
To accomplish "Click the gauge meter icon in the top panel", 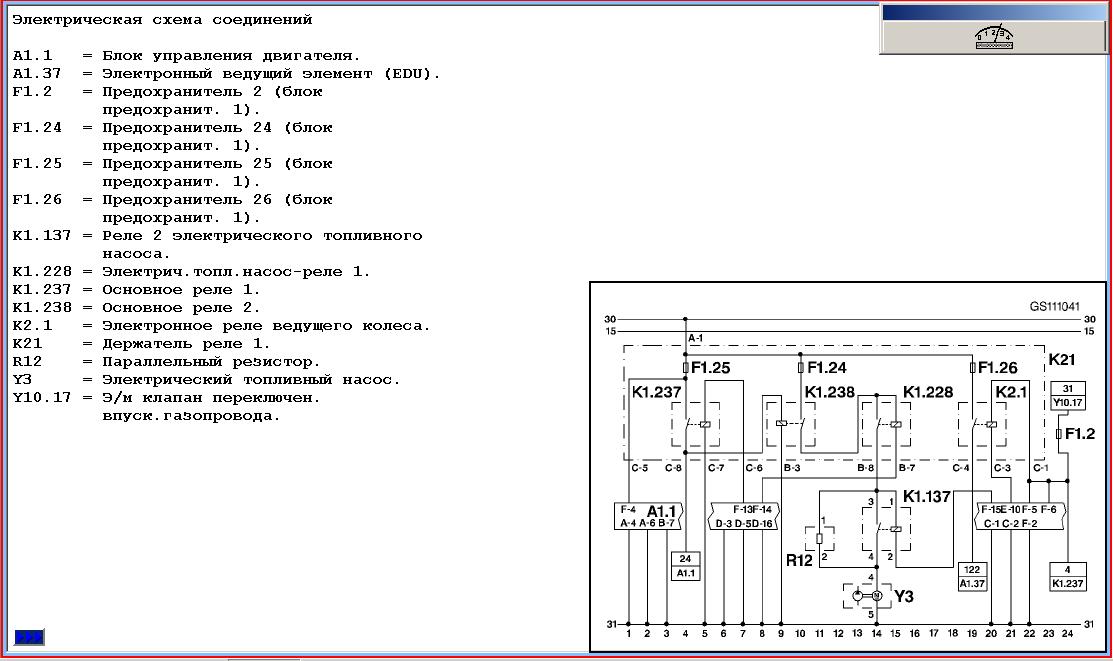I will click(x=994, y=38).
